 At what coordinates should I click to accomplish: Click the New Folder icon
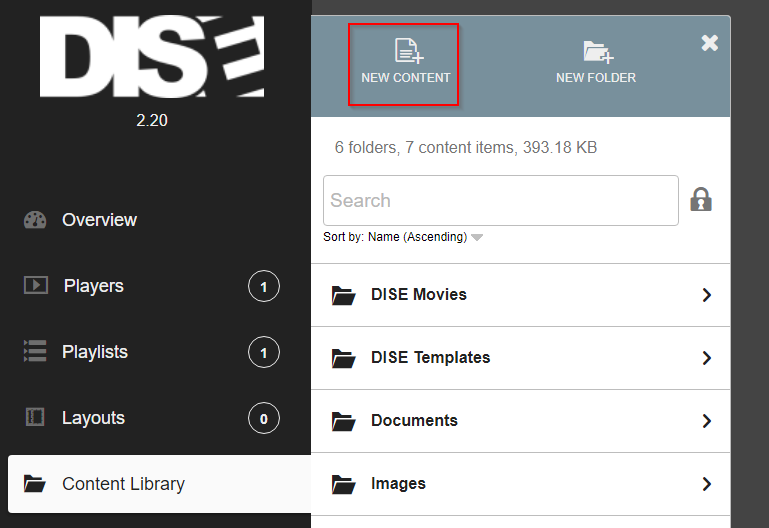[598, 52]
